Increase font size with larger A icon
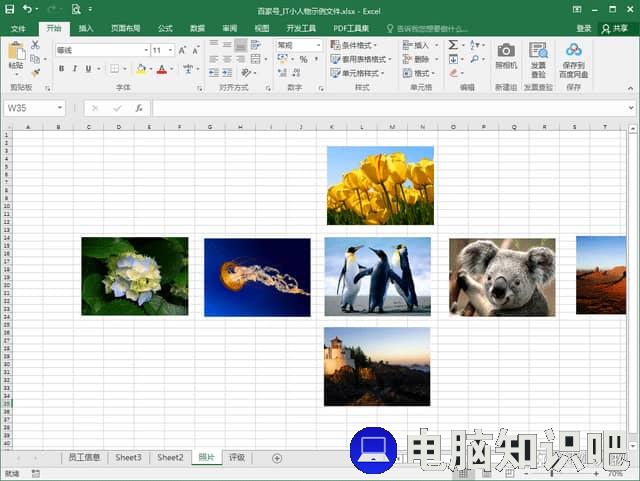 coord(182,50)
